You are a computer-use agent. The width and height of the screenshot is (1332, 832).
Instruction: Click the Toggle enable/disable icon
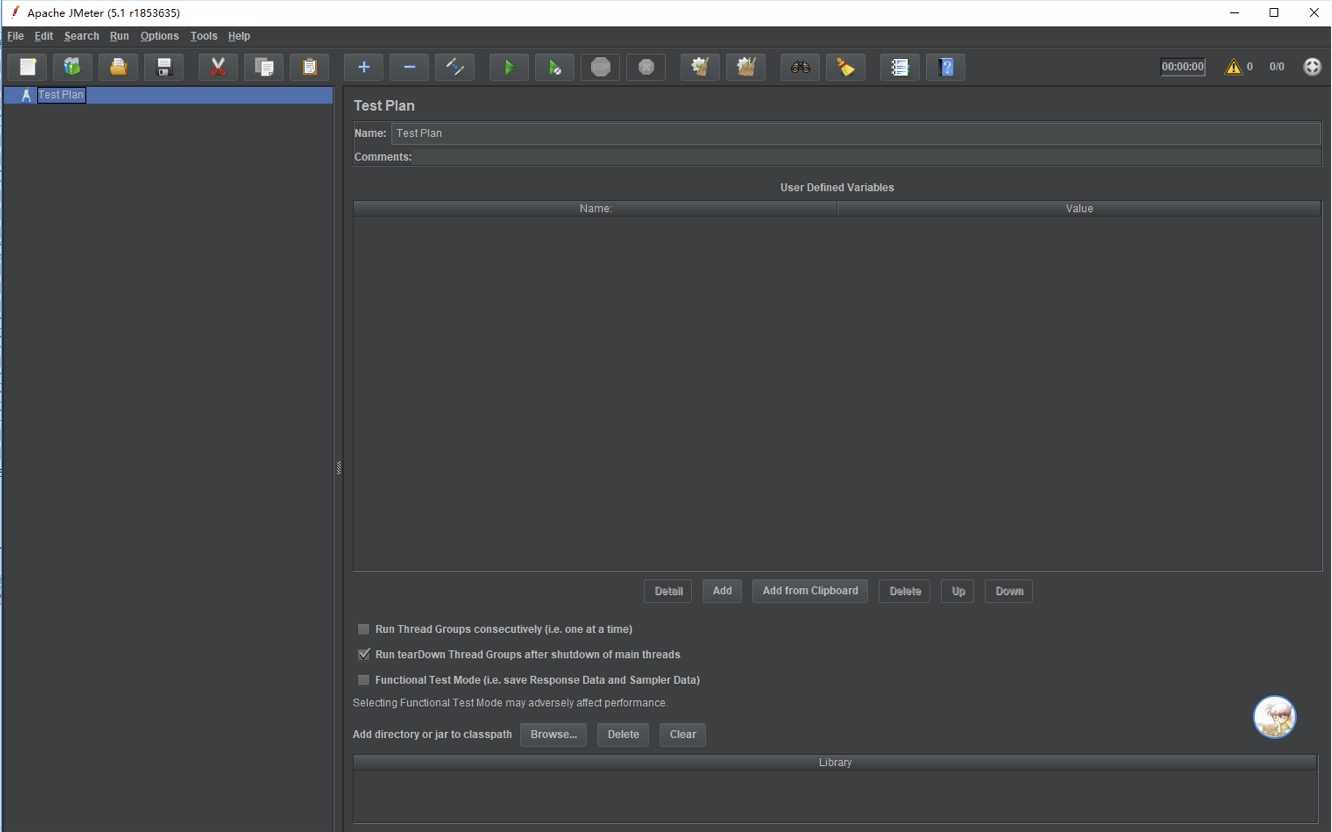455,67
